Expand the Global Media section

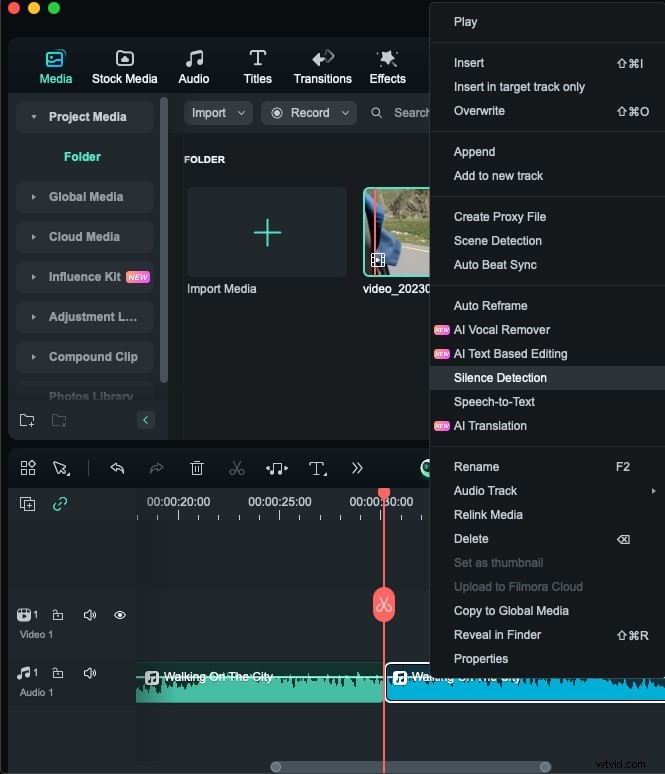85,197
